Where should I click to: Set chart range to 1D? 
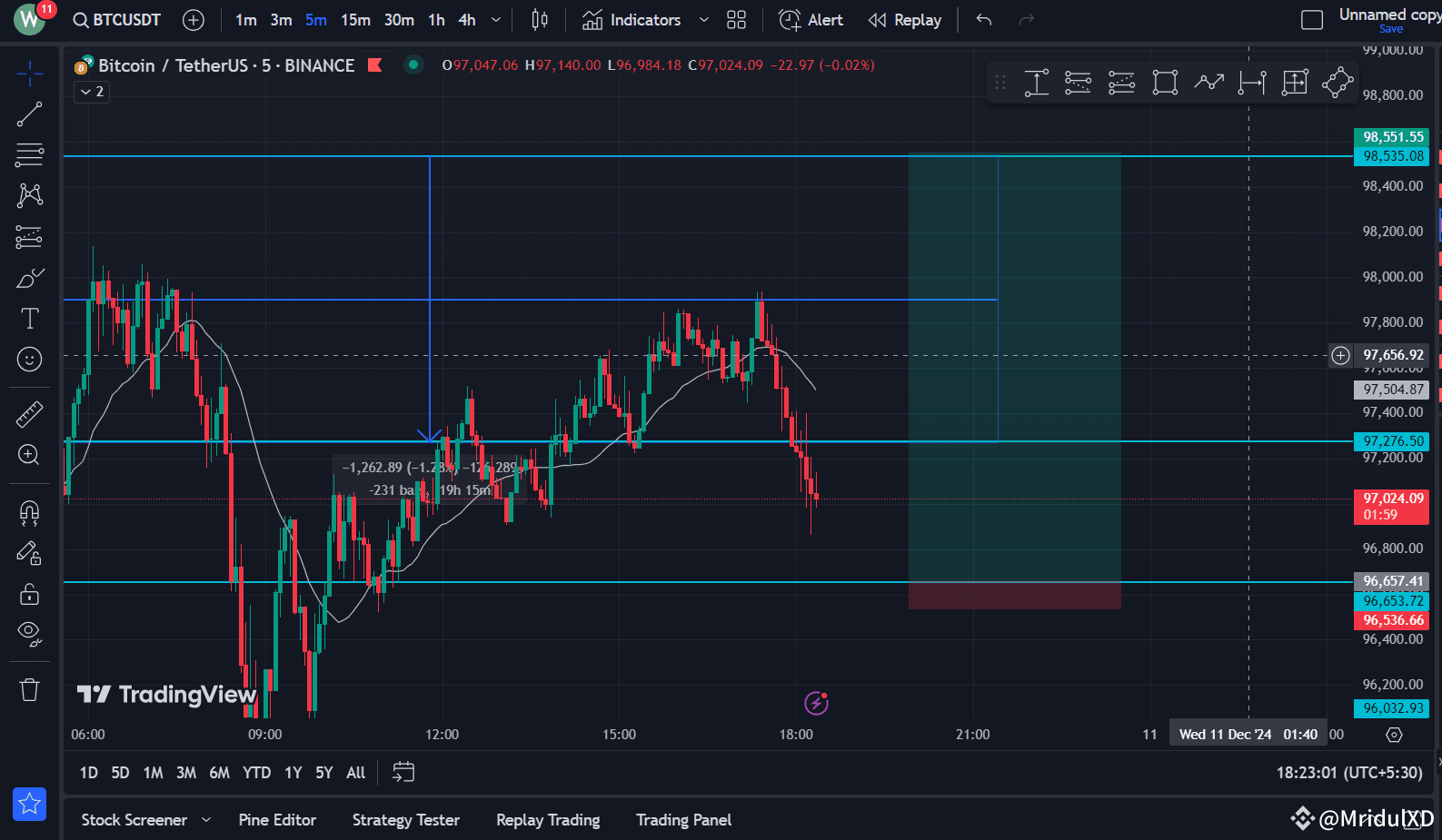coord(89,773)
